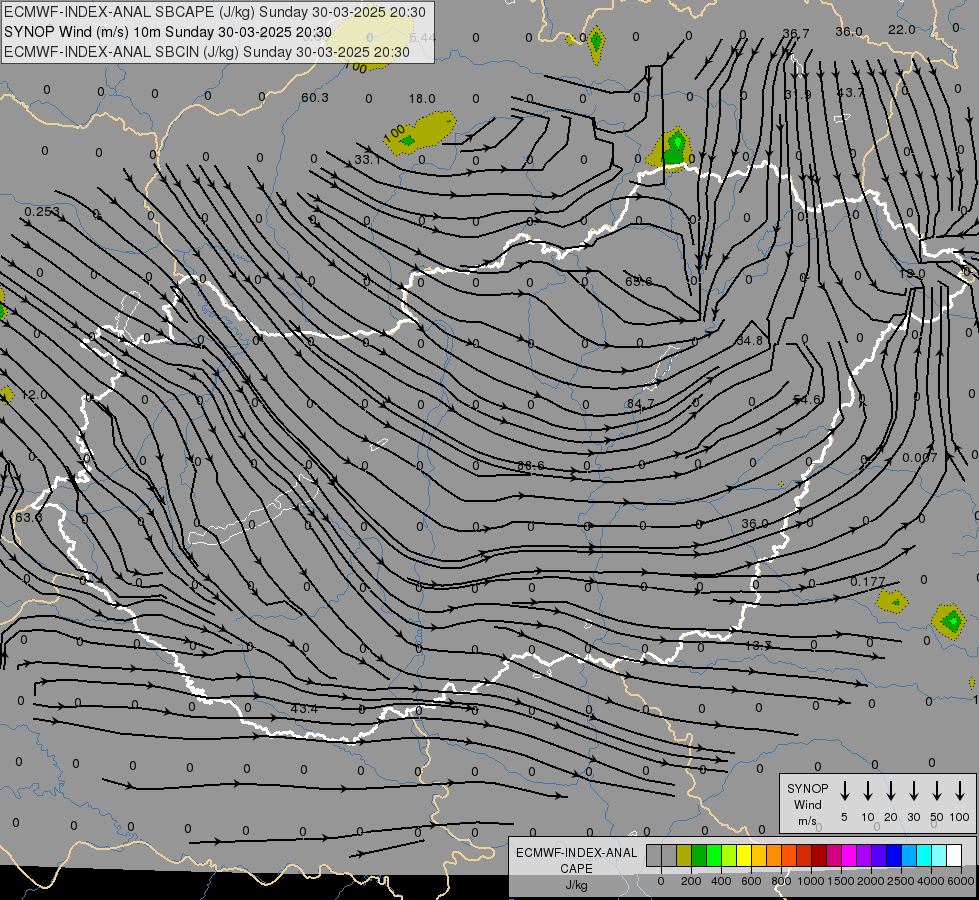
Task: Click the wind legend arrow for 20 m/s
Action: [x=890, y=791]
